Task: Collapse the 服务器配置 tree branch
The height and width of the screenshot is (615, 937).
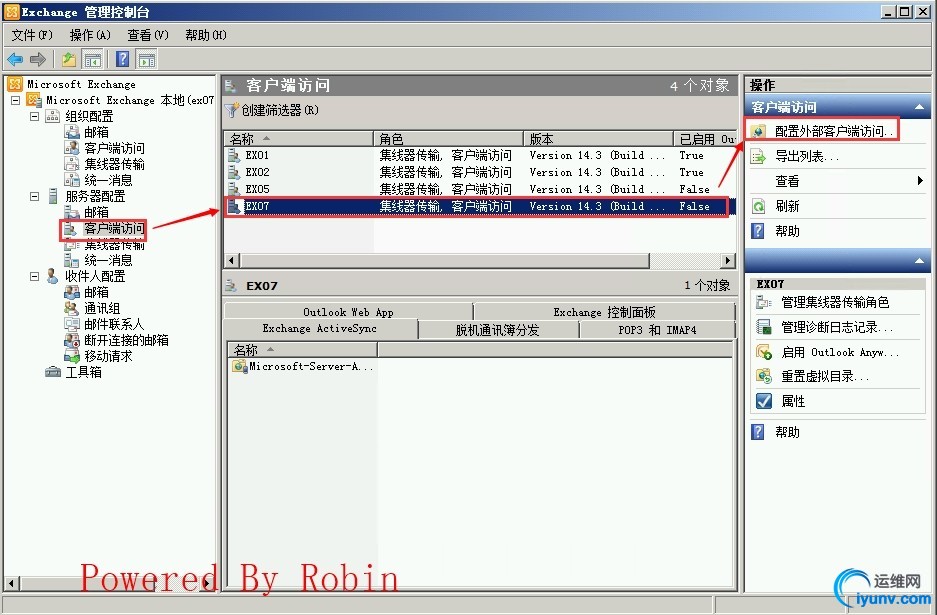Action: pos(35,196)
